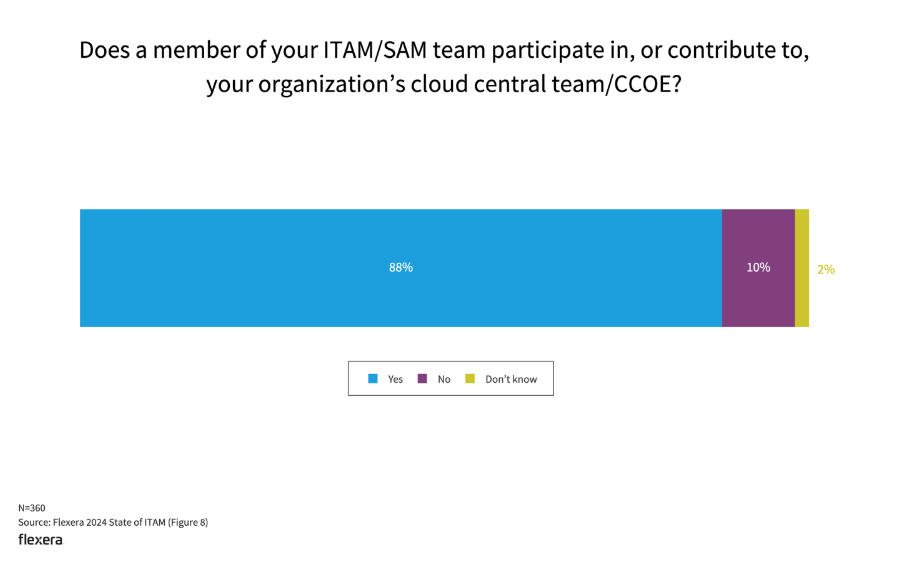The image size is (910, 571).
Task: Click the purple No bar segment
Action: pos(758,300)
